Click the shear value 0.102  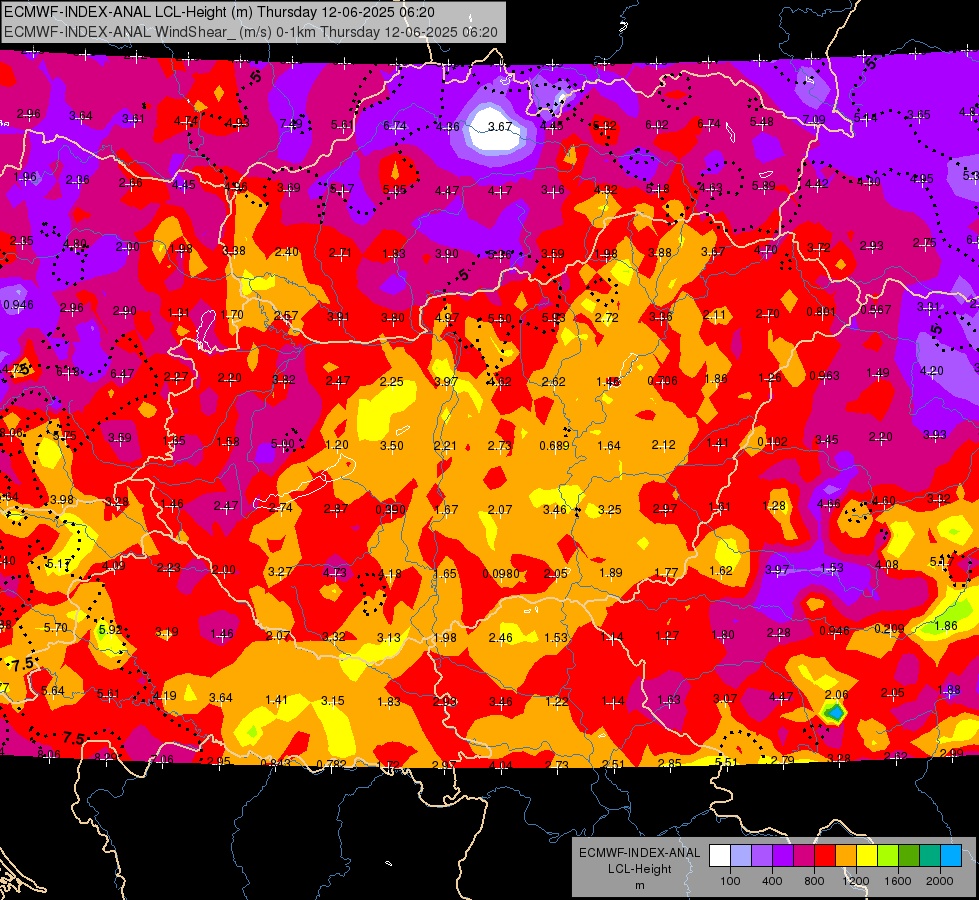point(772,442)
